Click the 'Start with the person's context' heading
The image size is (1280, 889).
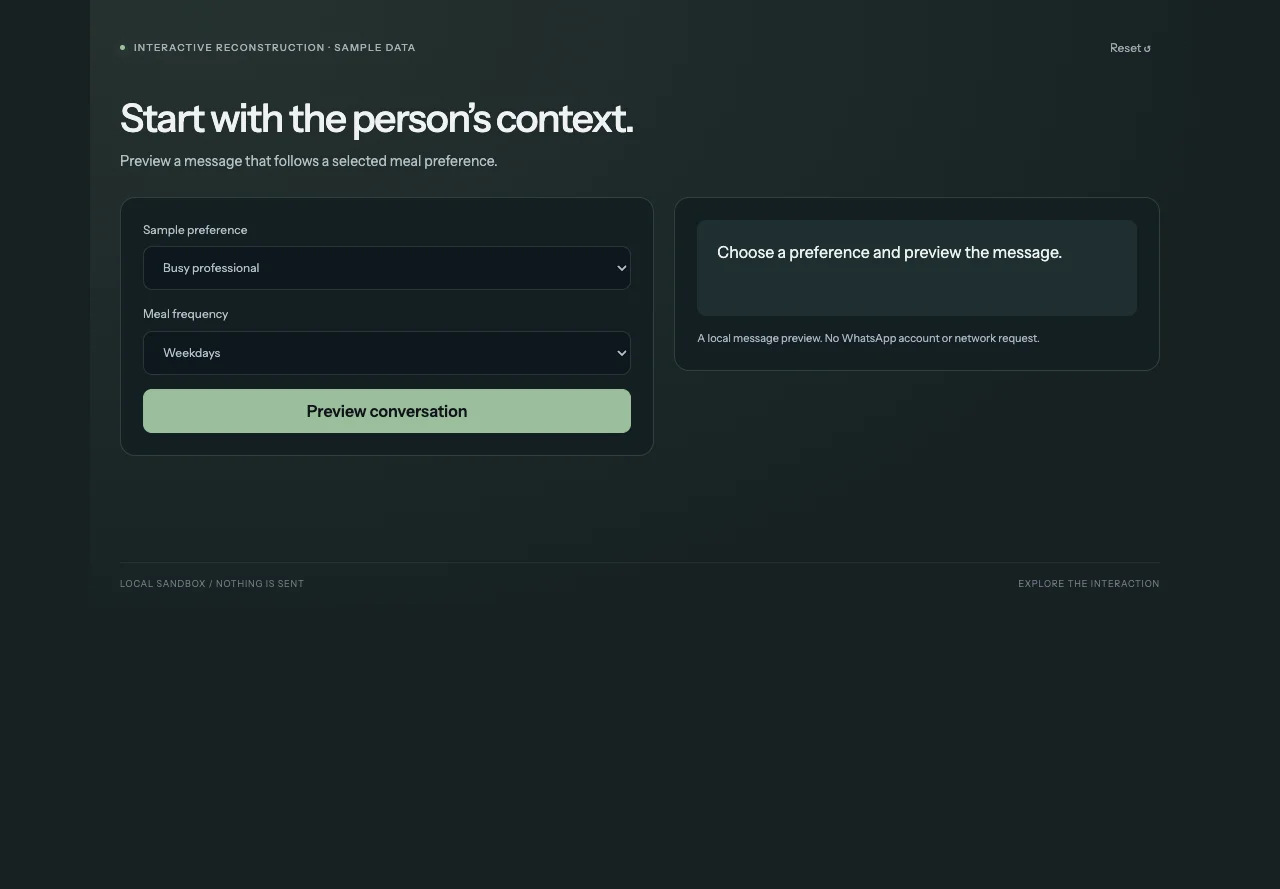377,118
